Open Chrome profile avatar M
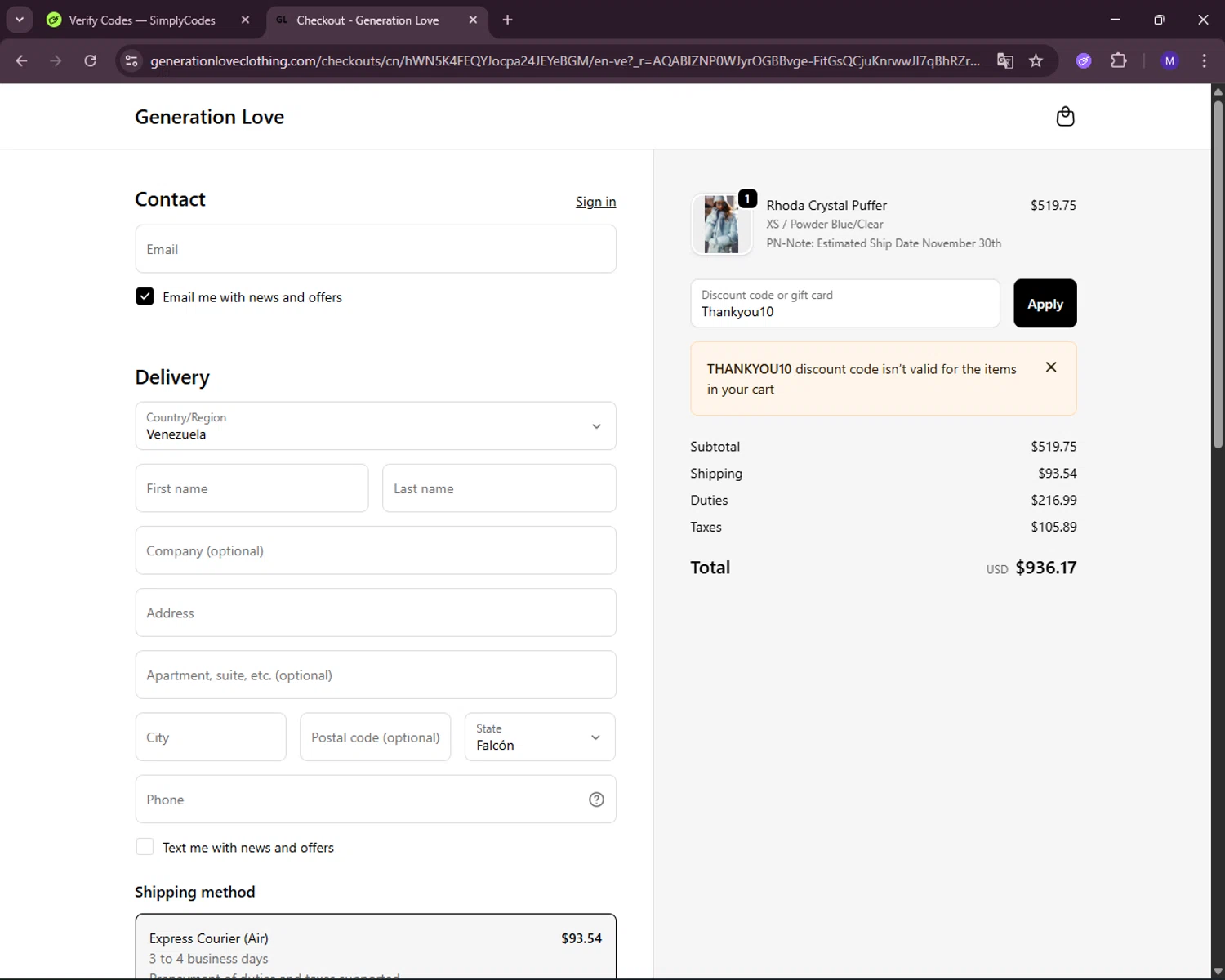Viewport: 1225px width, 980px height. pos(1169,60)
